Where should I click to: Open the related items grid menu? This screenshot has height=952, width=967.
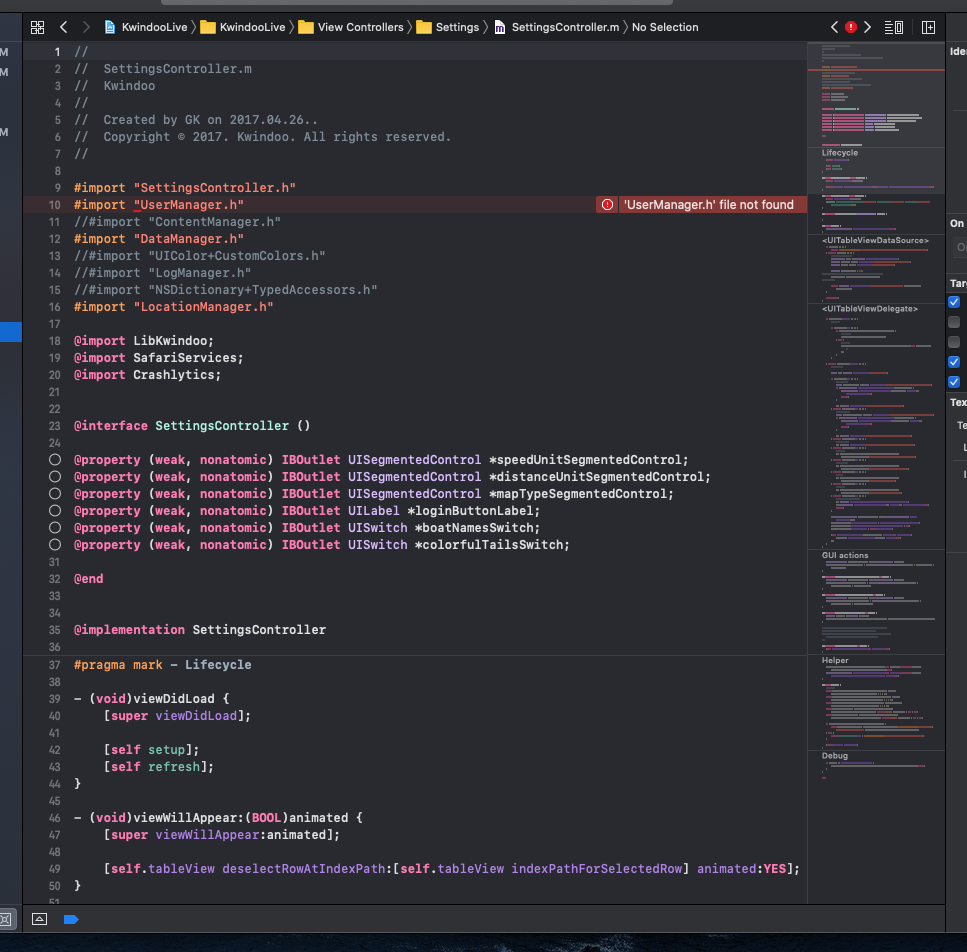click(x=38, y=27)
